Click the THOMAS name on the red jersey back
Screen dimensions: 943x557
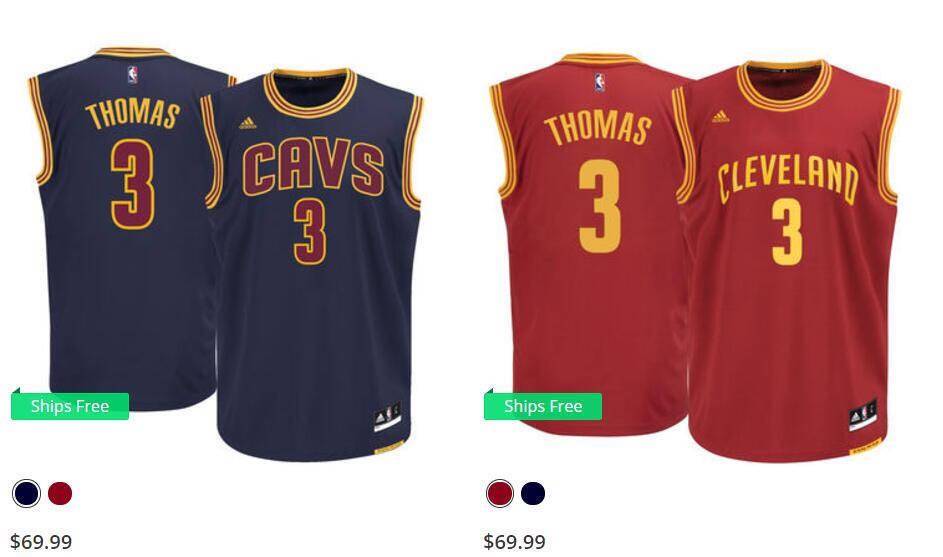(x=598, y=130)
